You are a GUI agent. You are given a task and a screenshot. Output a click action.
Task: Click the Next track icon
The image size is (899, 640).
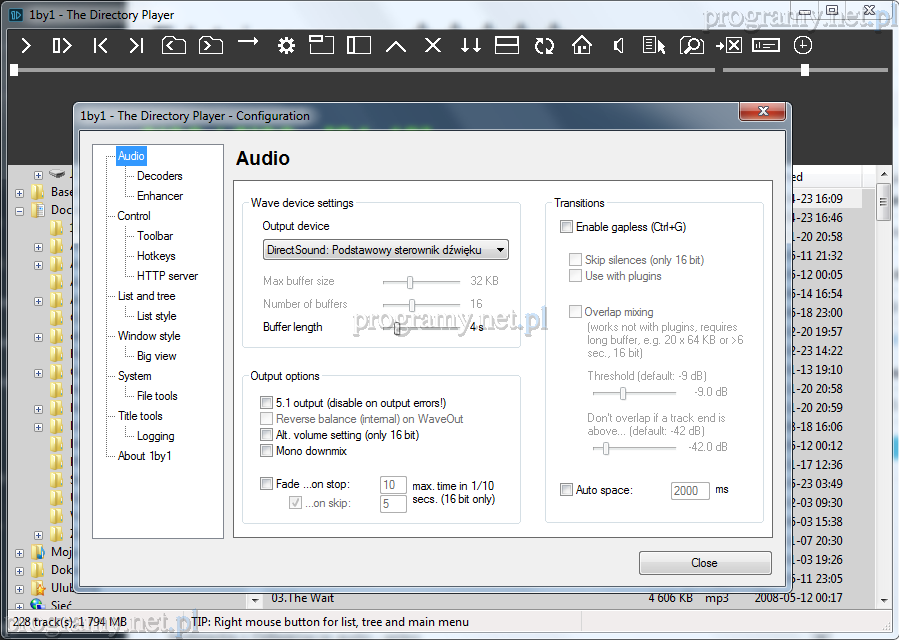[x=136, y=45]
